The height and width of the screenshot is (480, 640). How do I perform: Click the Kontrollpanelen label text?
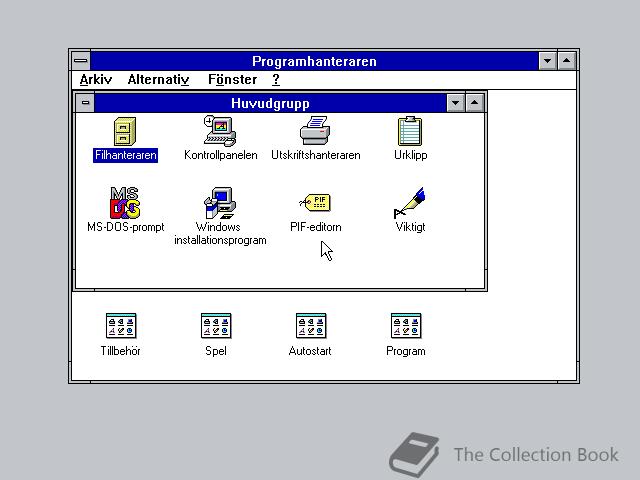220,155
